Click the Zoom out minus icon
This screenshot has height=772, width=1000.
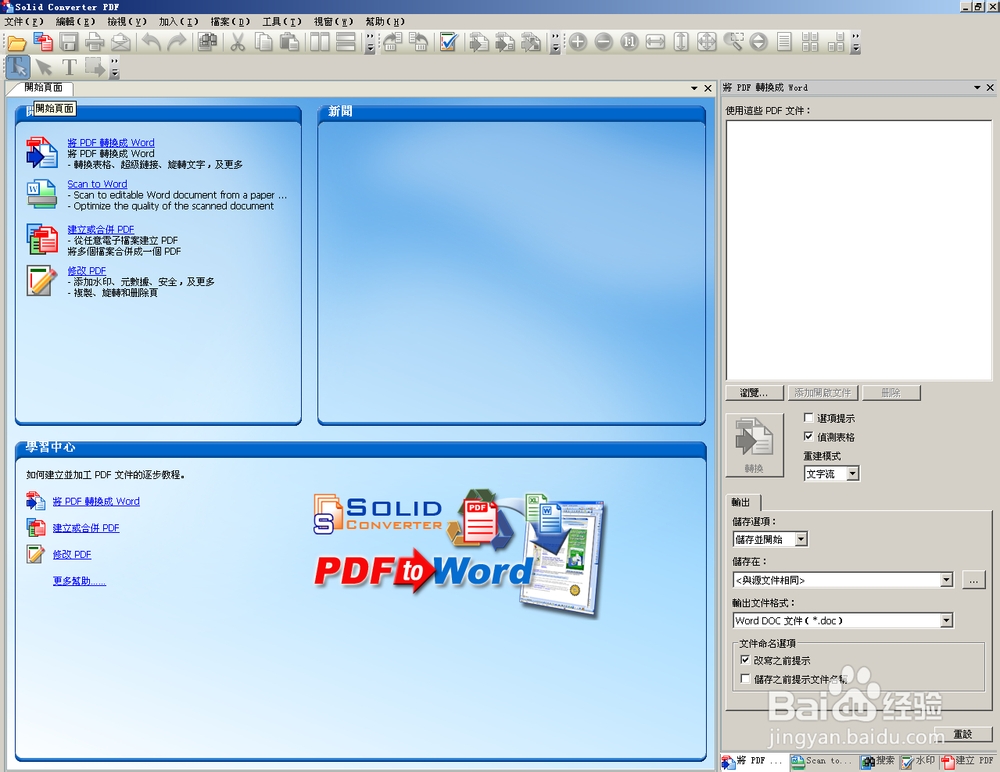(x=603, y=43)
